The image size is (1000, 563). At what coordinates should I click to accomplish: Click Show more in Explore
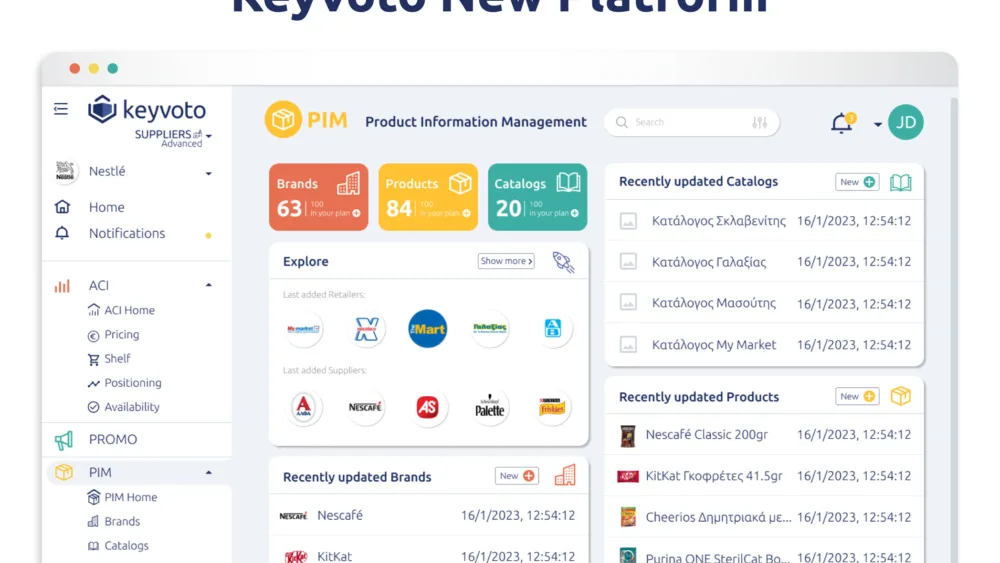506,261
